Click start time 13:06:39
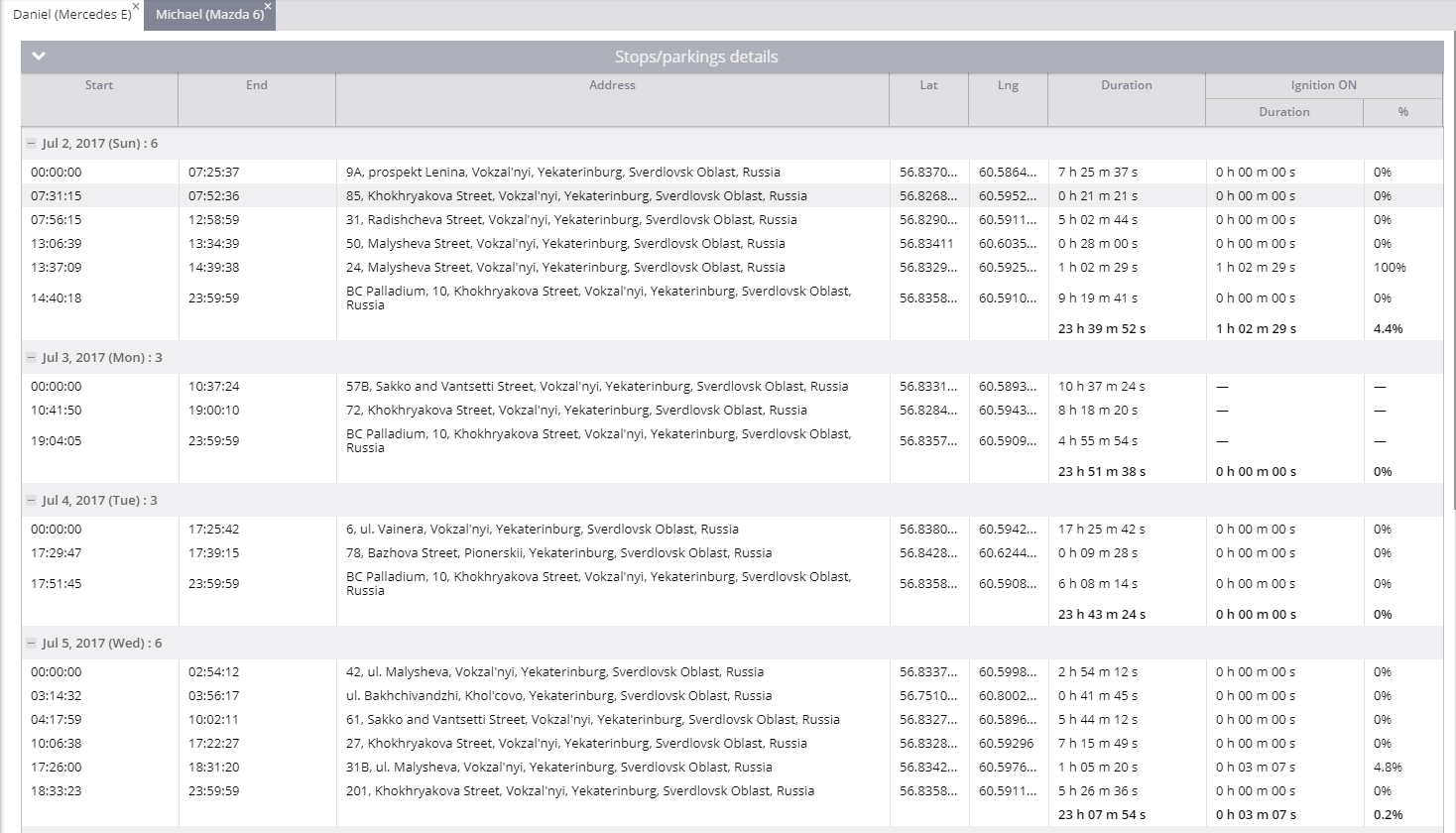The width and height of the screenshot is (1456, 833). pos(57,244)
